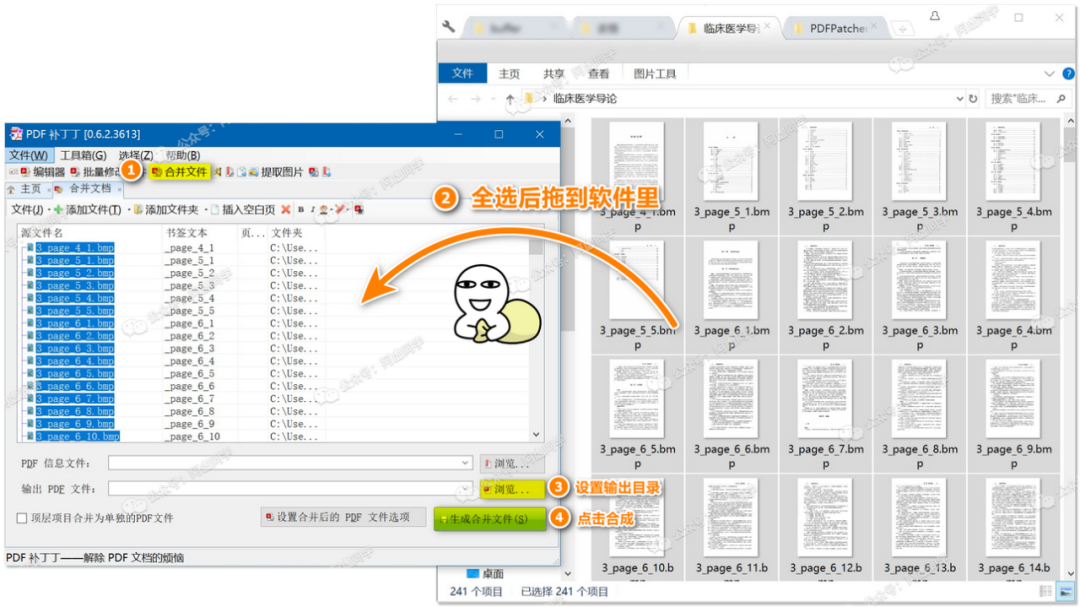Viewport: 1080px width, 607px height.
Task: Click bookmark text _page_5_3 cell
Action: (189, 285)
